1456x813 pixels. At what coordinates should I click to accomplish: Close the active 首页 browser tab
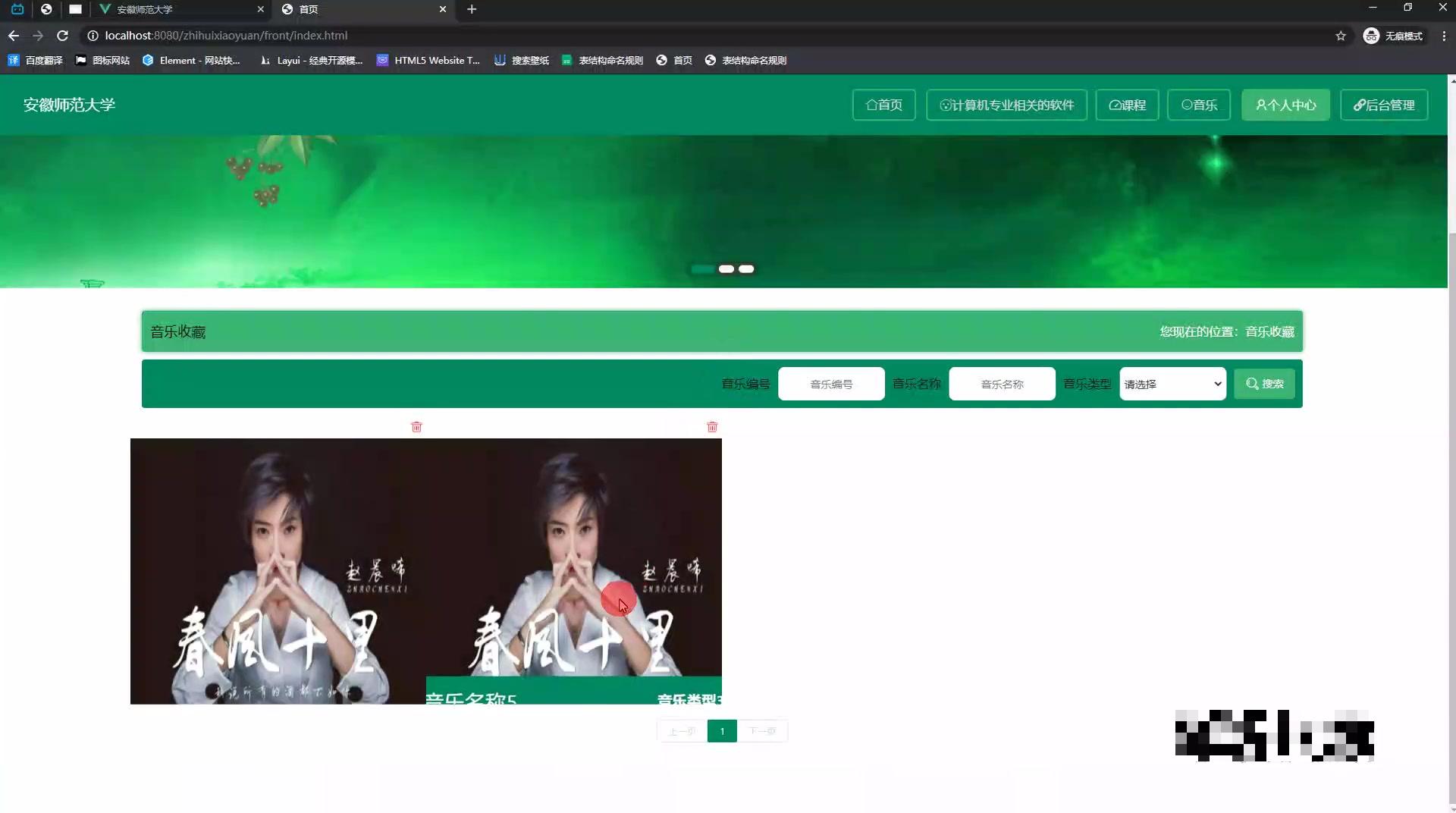pyautogui.click(x=443, y=9)
